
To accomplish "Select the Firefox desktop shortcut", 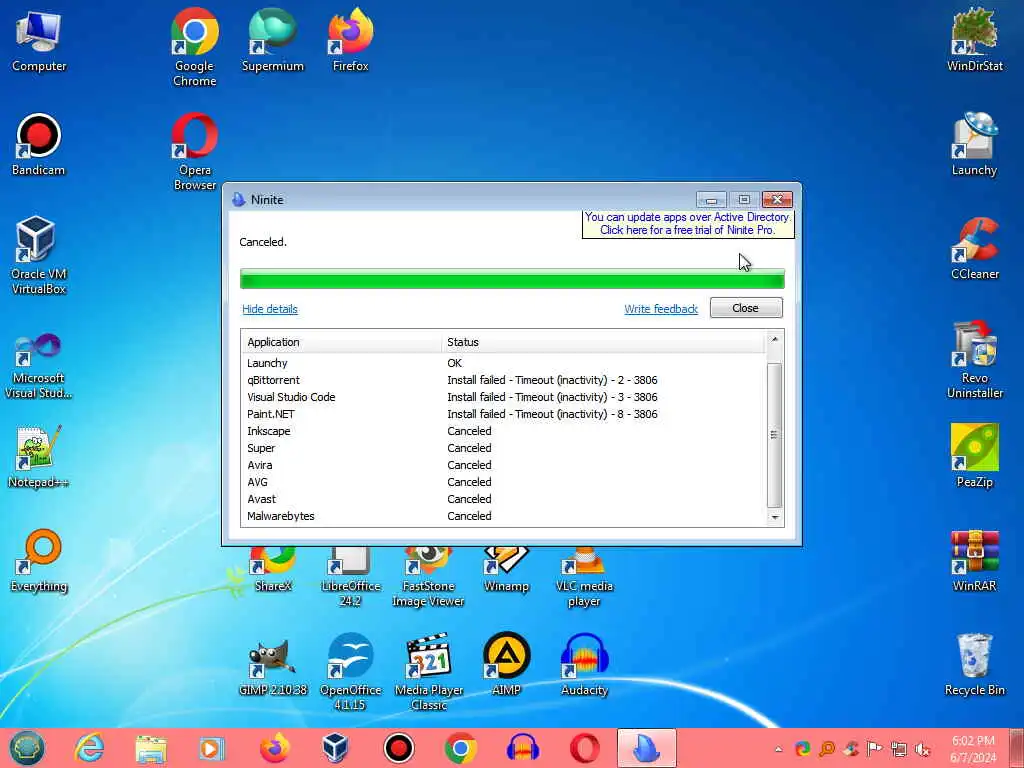I will click(x=351, y=40).
